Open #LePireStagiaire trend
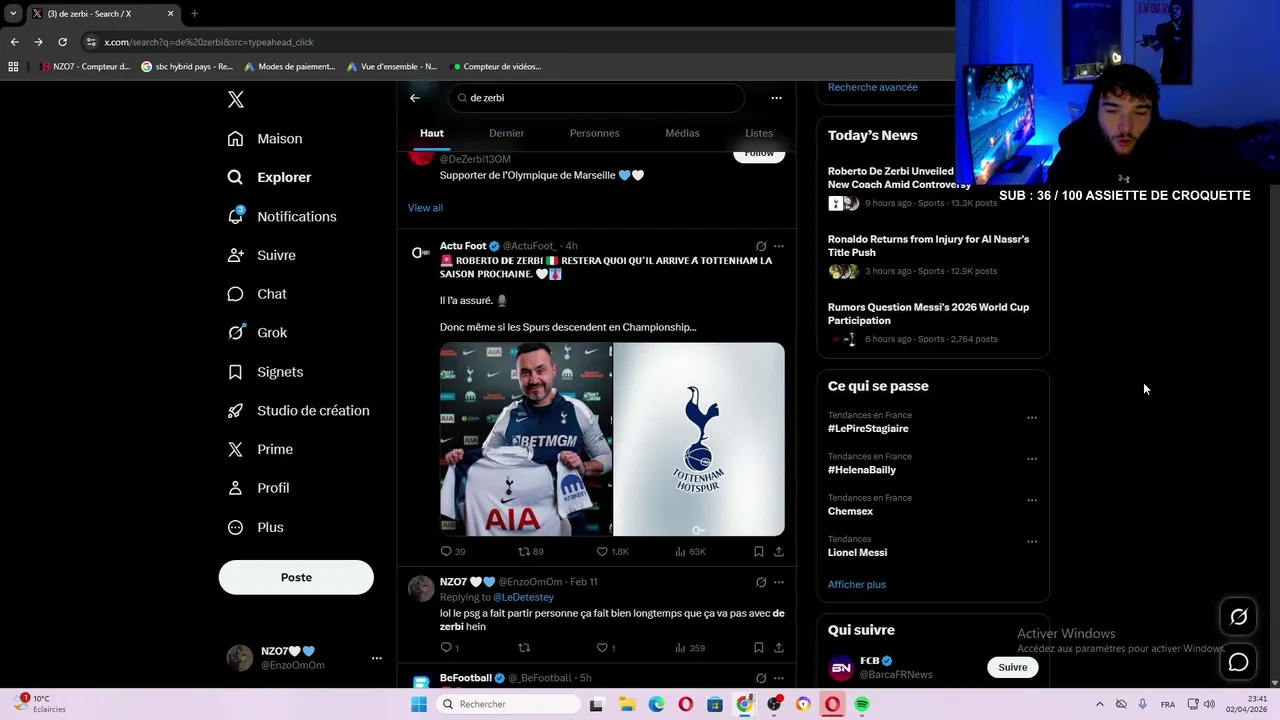Viewport: 1280px width, 720px height. coord(868,428)
